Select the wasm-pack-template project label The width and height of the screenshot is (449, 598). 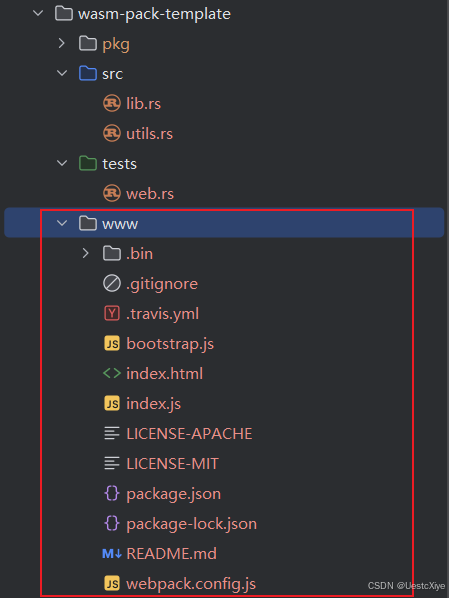154,14
